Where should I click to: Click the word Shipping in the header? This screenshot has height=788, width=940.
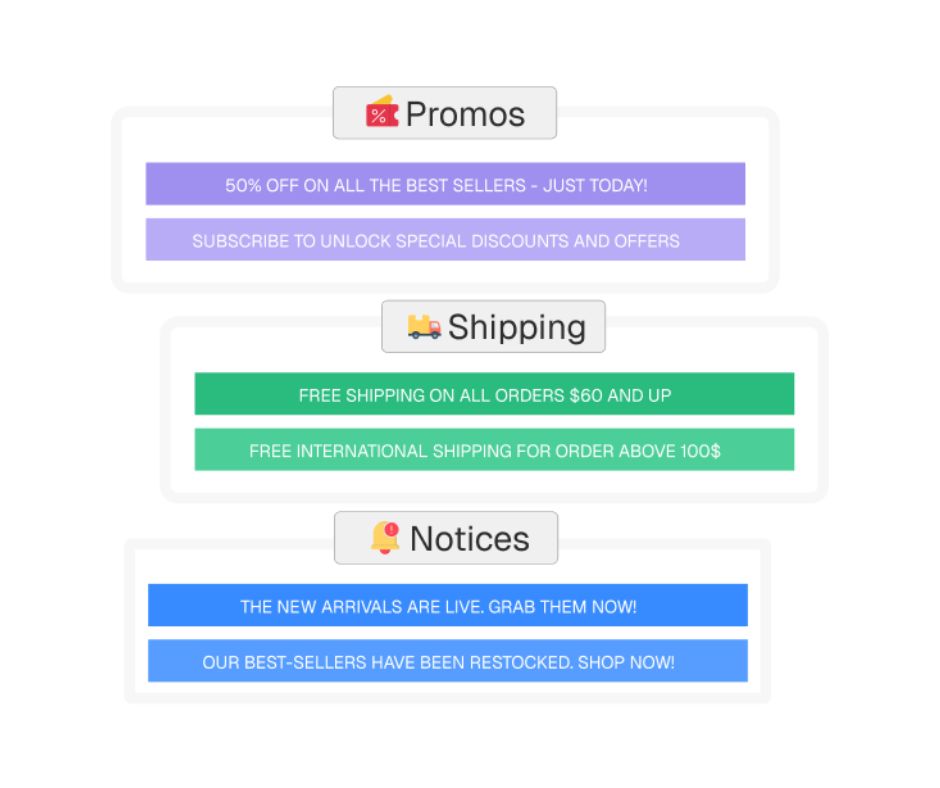(x=517, y=328)
